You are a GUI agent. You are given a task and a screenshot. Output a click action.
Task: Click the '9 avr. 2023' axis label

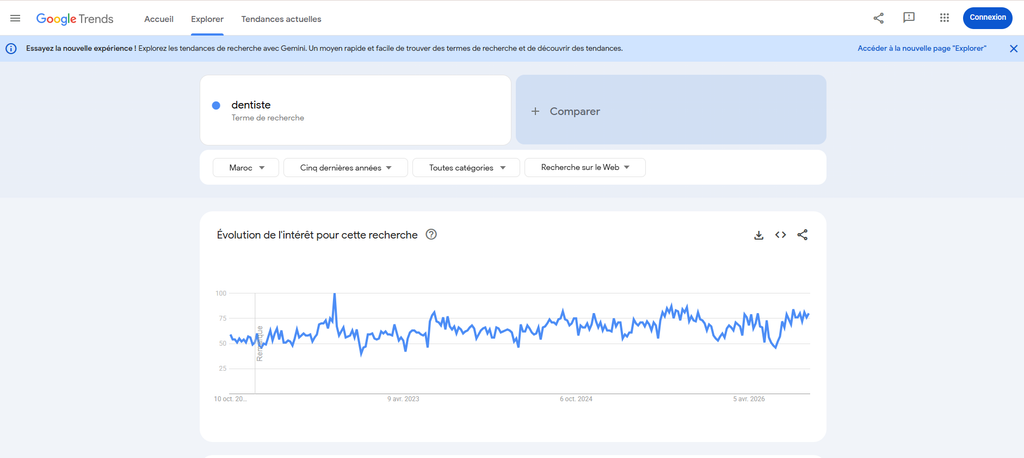pos(404,399)
